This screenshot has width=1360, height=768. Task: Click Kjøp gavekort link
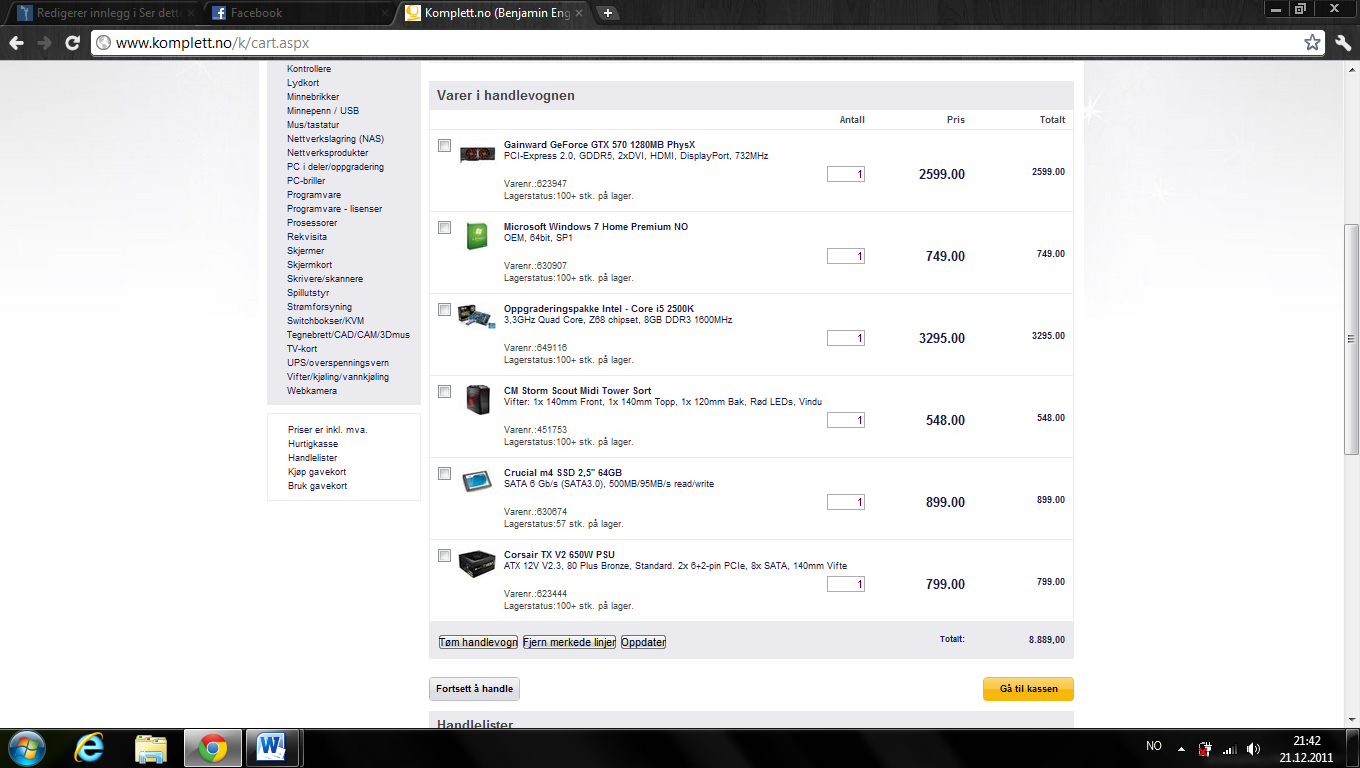coord(317,472)
